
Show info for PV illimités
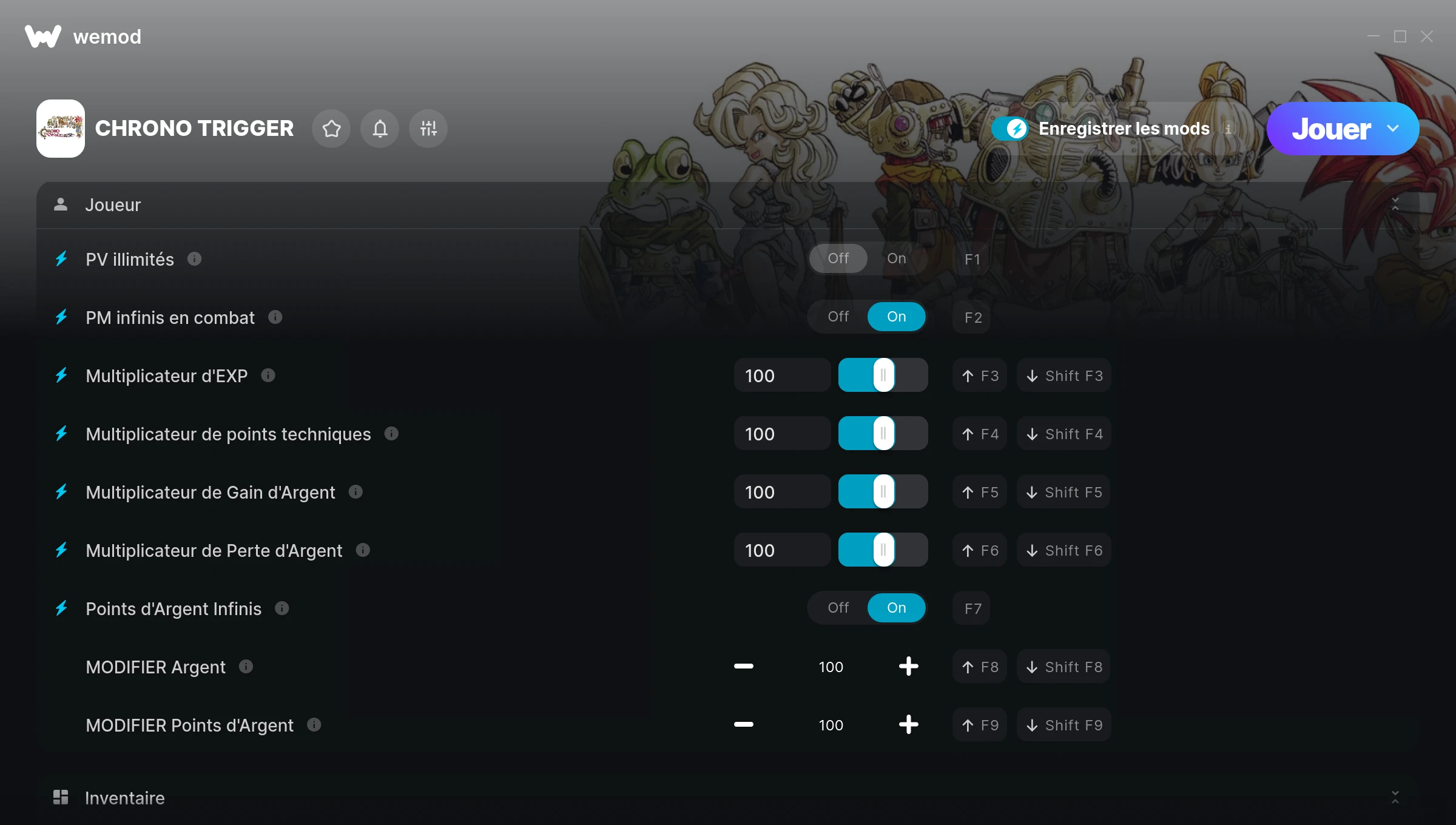[x=194, y=259]
